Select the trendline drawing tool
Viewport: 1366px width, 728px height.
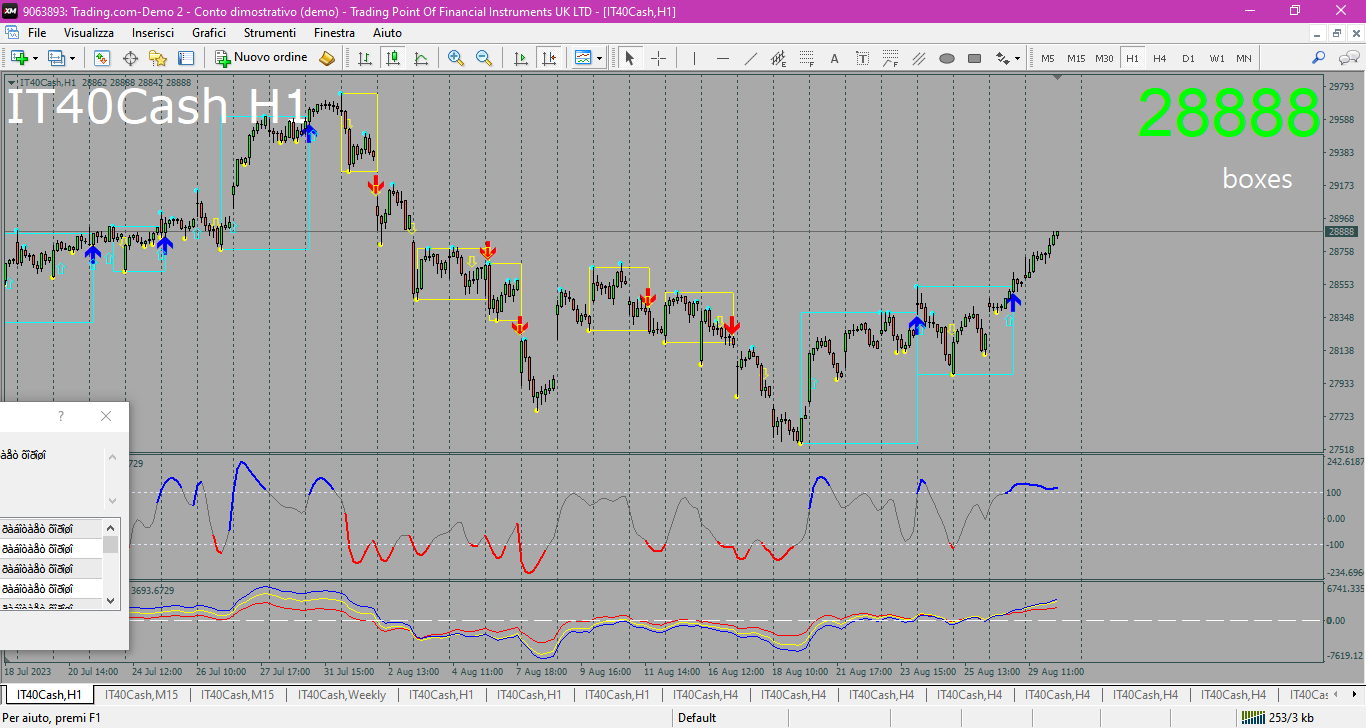coord(751,58)
